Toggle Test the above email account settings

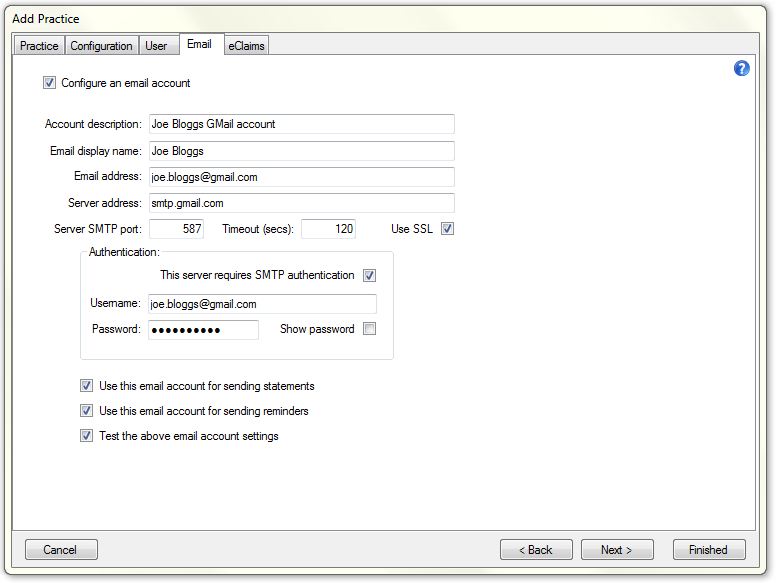coord(87,436)
